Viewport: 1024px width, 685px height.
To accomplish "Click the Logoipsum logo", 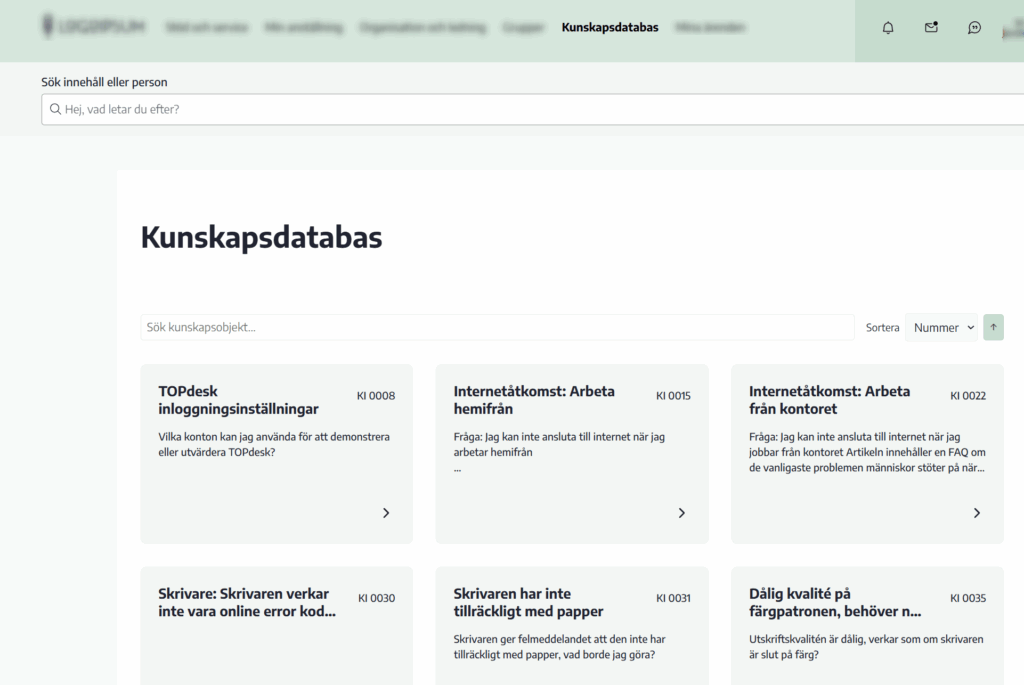I will pos(94,27).
